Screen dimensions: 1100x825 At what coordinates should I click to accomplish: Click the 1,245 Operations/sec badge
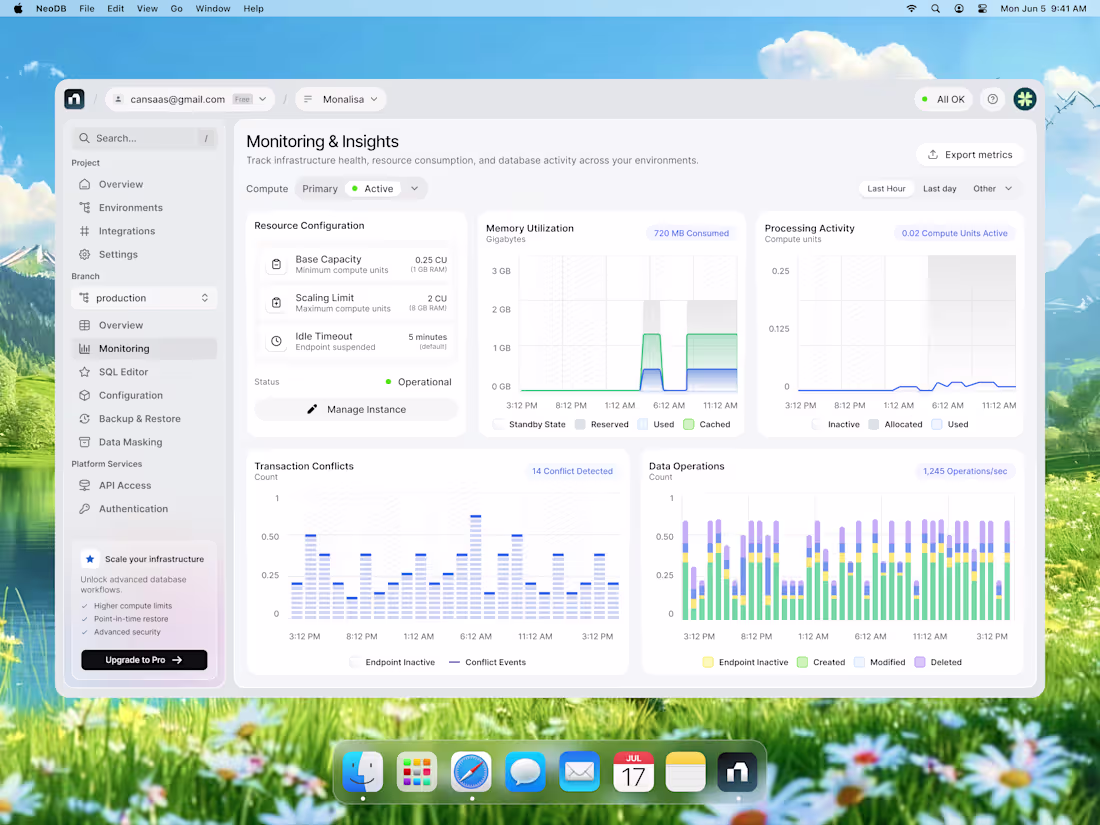(965, 471)
